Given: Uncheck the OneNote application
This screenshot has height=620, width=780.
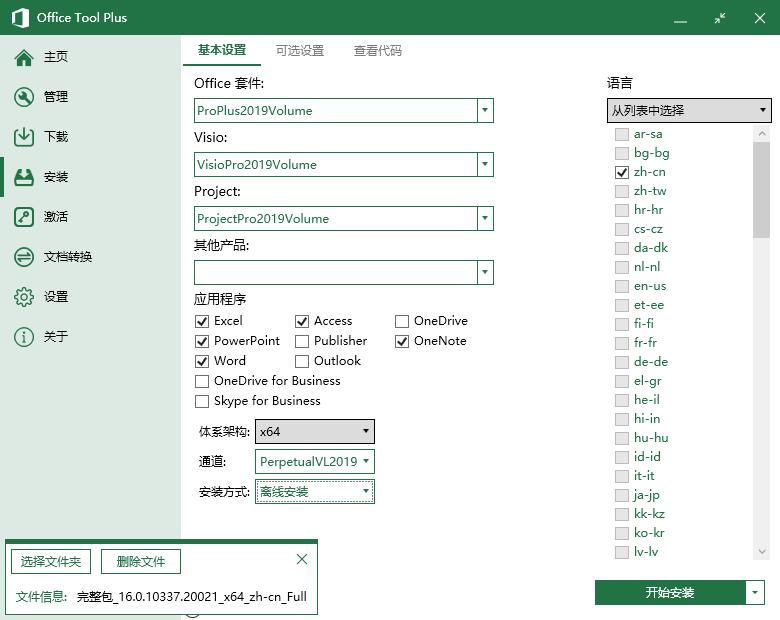Looking at the screenshot, I should tap(401, 341).
